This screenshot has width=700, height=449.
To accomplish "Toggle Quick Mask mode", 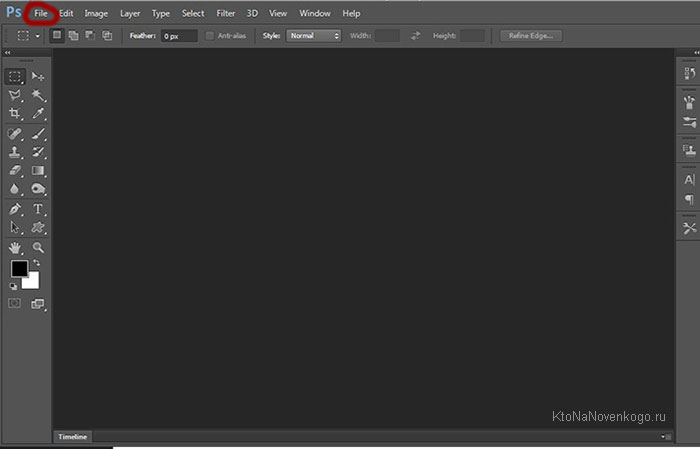I will [x=14, y=303].
